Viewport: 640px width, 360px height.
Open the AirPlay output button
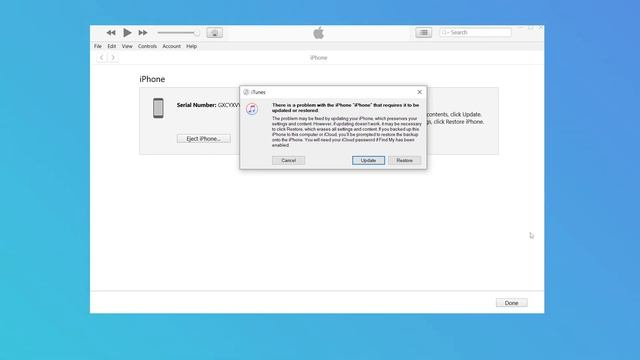(215, 33)
